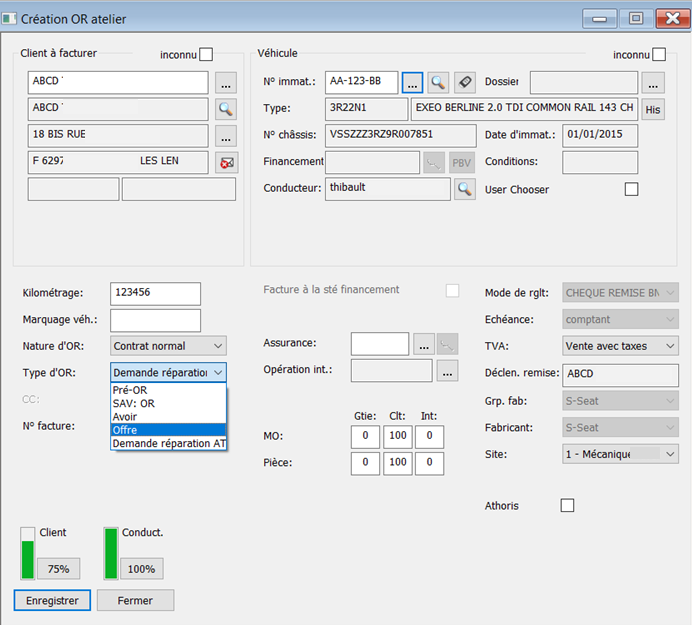692x625 pixels.
Task: Choose Offre in the type list
Action: 168,430
